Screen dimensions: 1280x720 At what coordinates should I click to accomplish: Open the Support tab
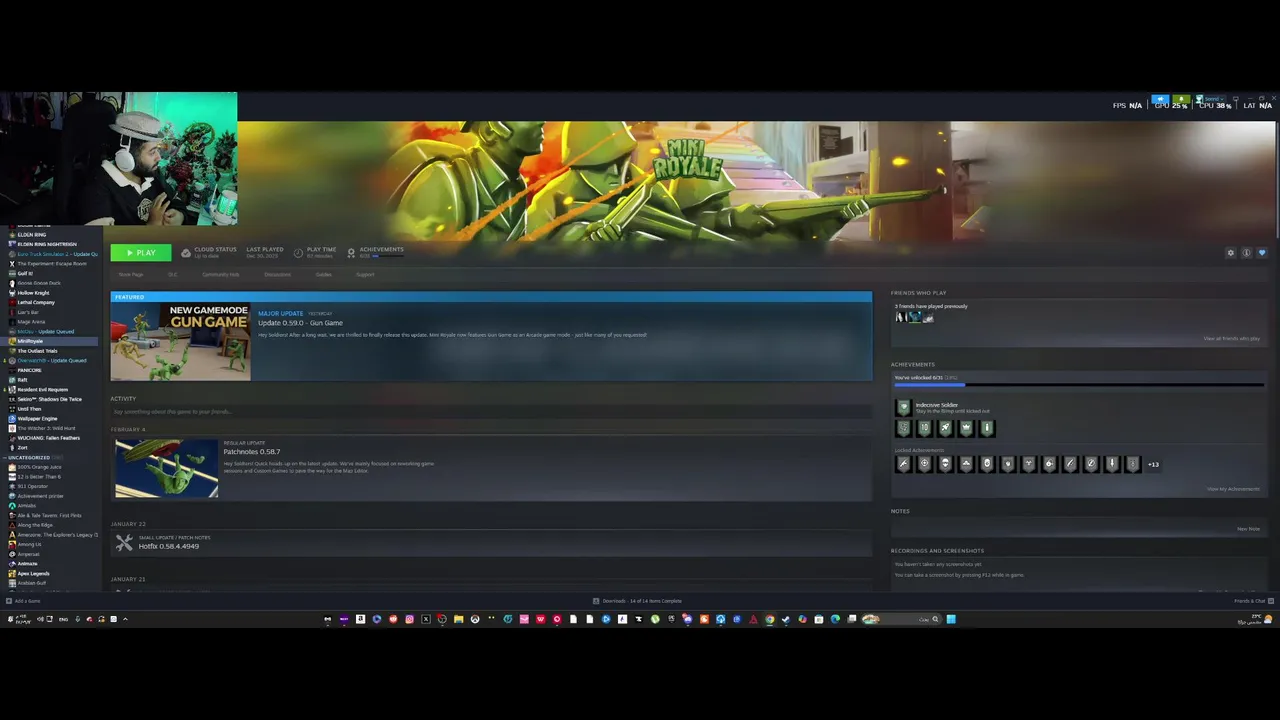(365, 274)
